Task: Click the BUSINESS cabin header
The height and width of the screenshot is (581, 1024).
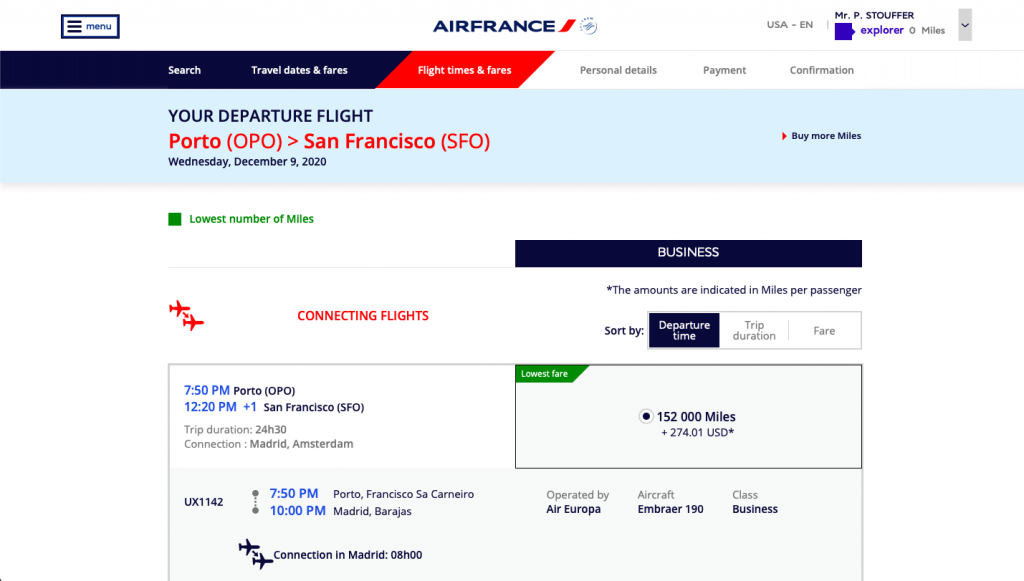Action: point(688,253)
